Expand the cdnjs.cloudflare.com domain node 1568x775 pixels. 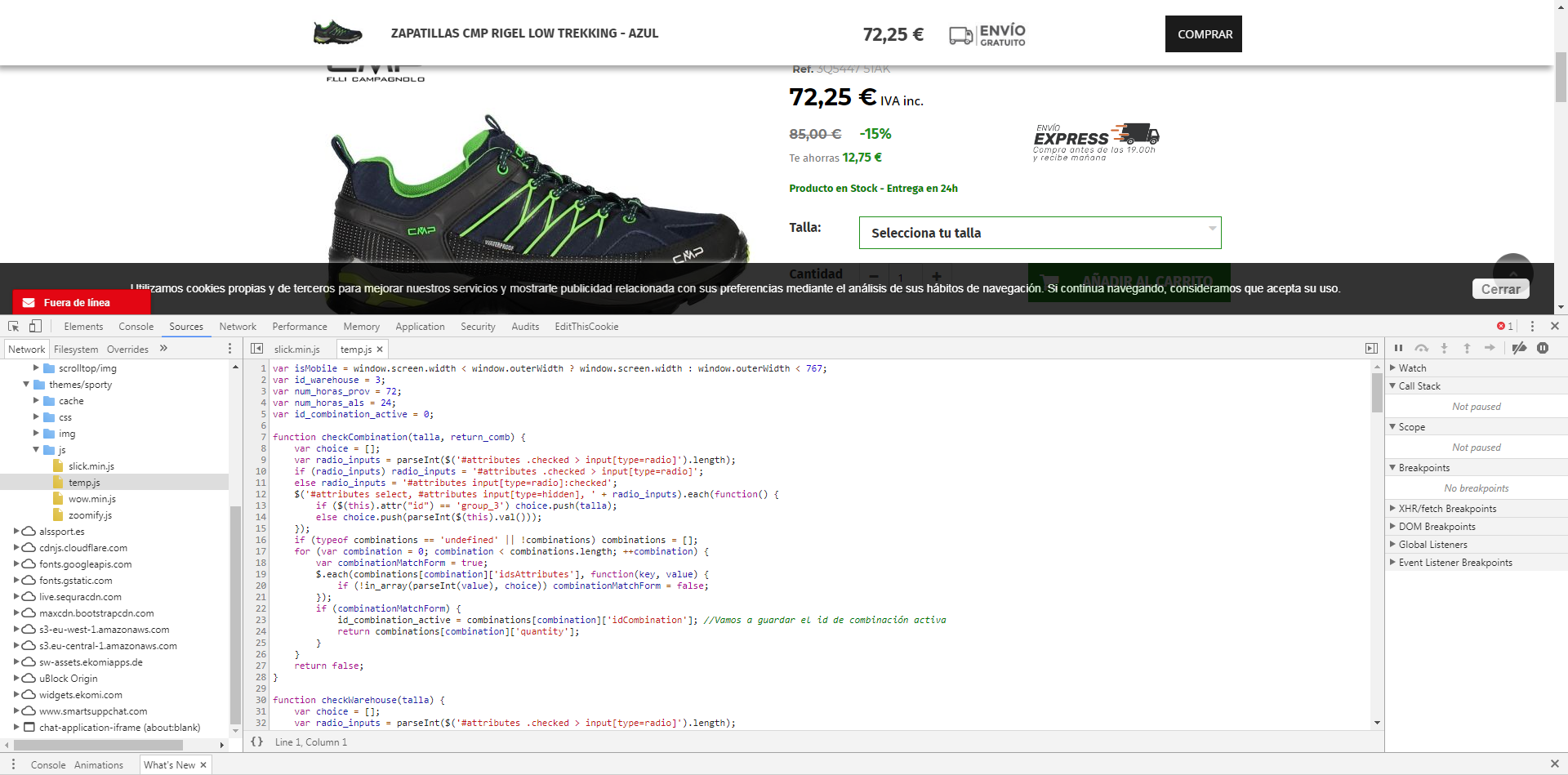pyautogui.click(x=16, y=548)
